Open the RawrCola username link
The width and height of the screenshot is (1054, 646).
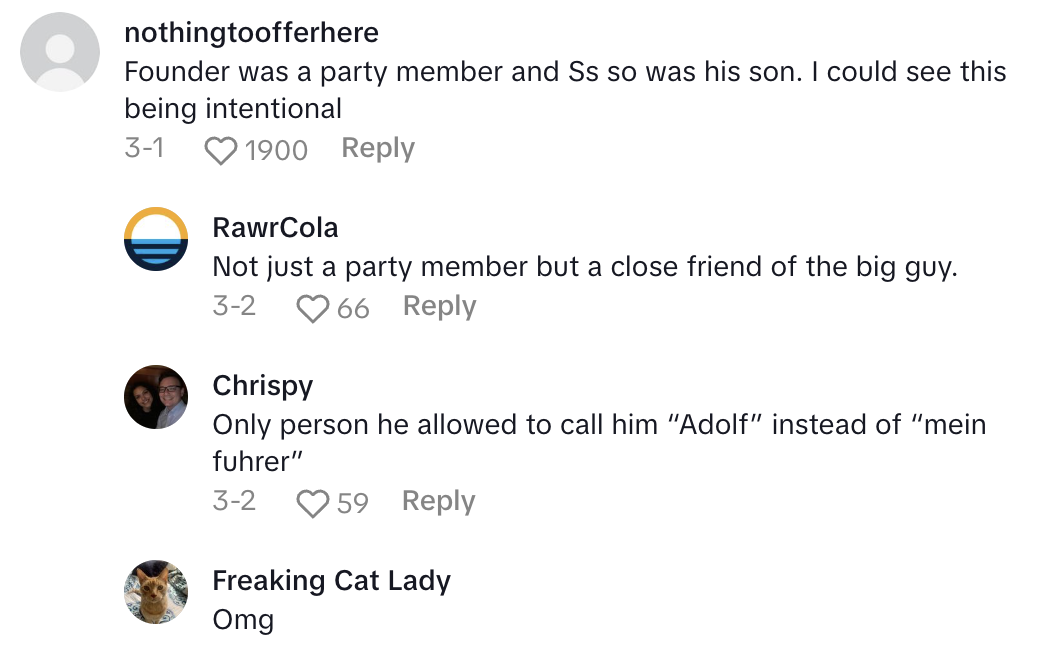point(275,228)
